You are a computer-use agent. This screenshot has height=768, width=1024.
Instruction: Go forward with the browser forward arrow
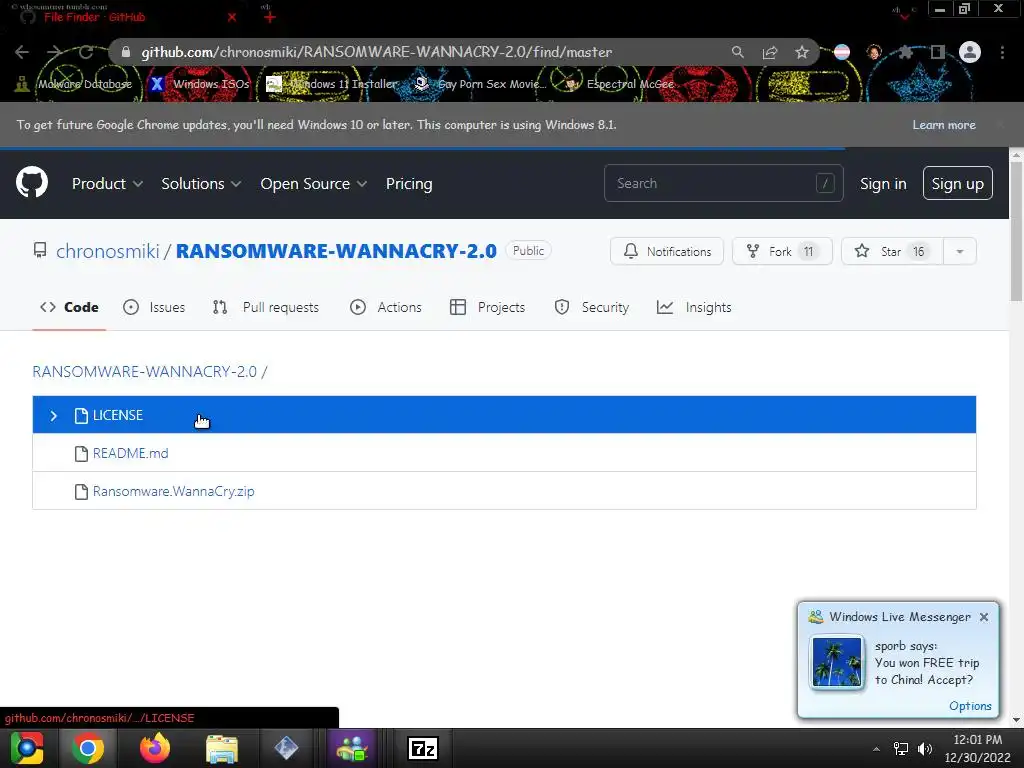54,52
